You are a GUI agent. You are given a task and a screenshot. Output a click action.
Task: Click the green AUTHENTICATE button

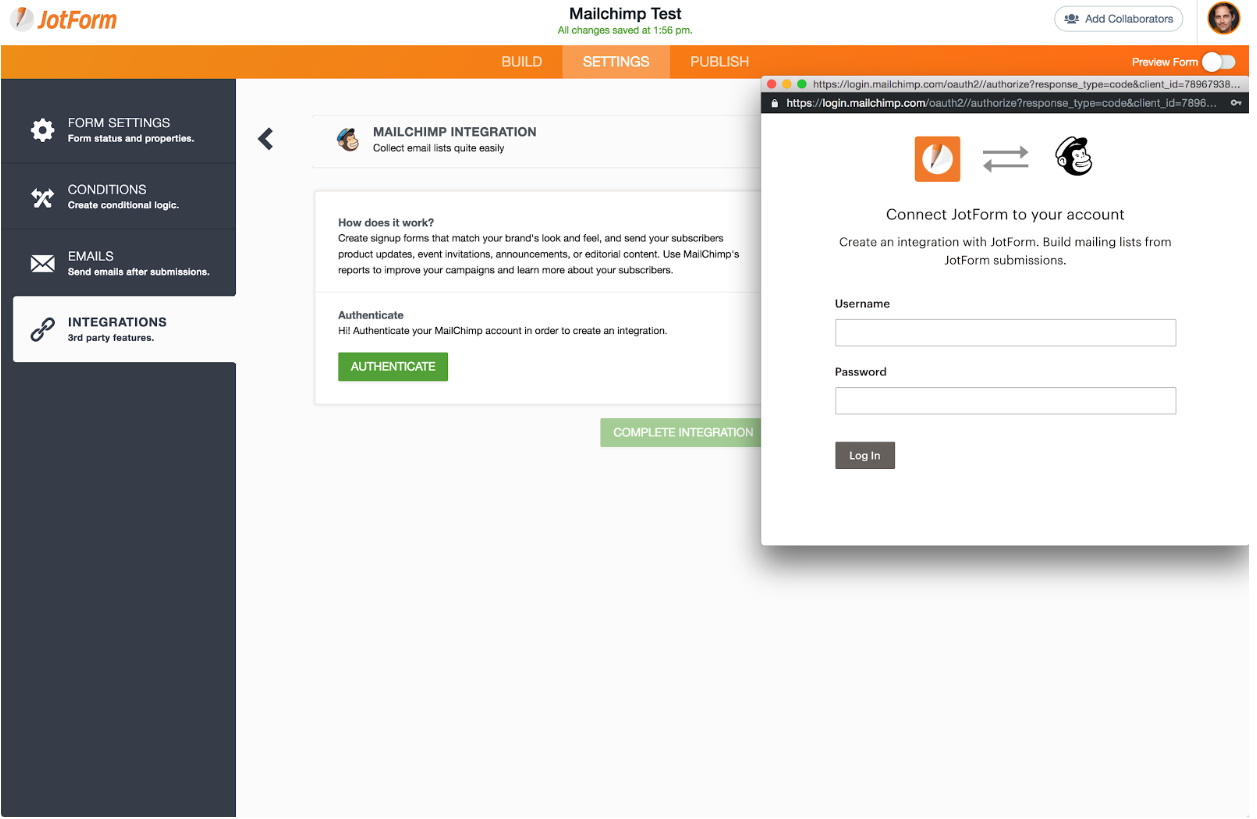tap(393, 367)
